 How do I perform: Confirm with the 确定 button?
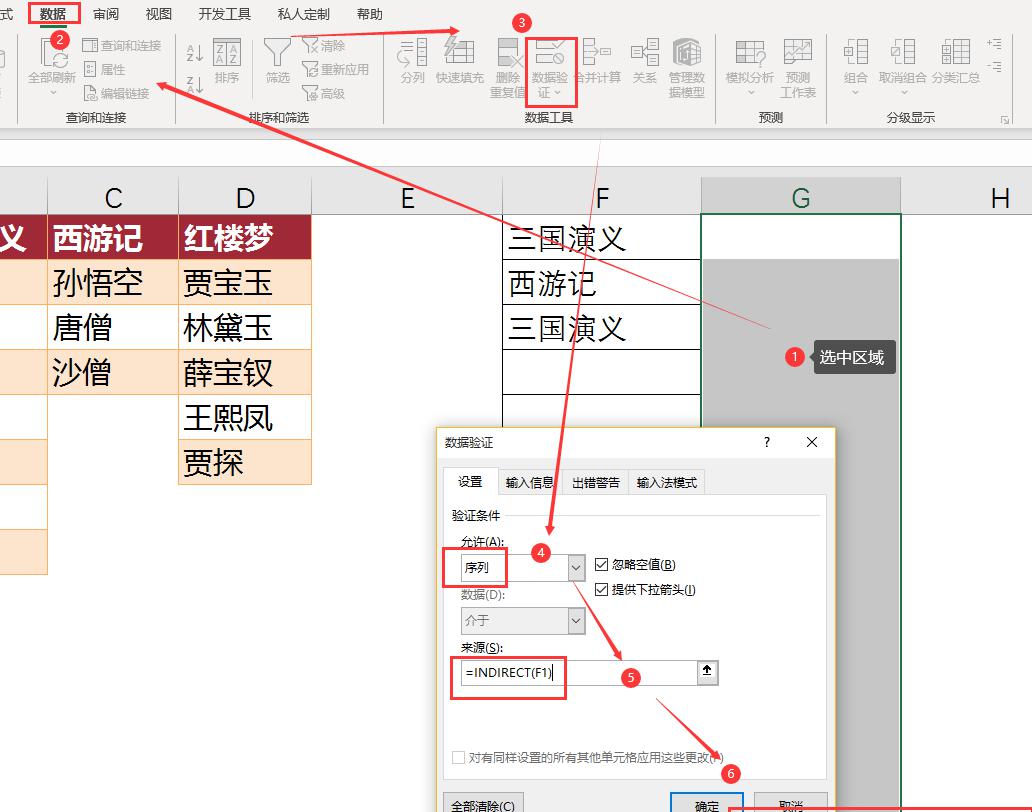(707, 803)
